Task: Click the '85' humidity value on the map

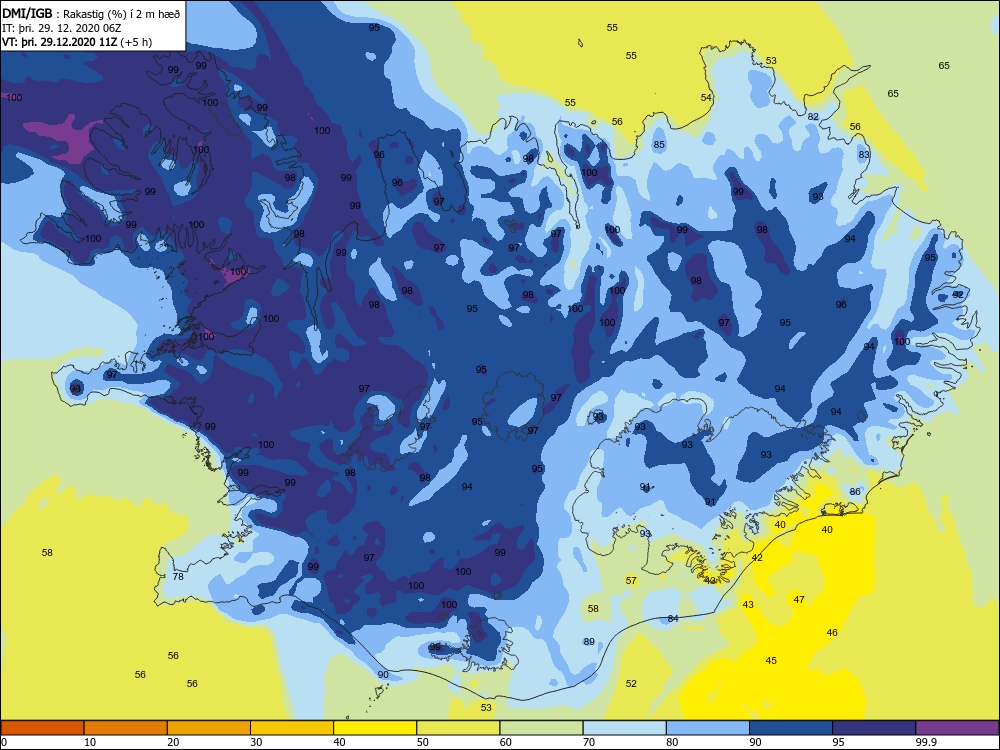Action: tap(659, 145)
